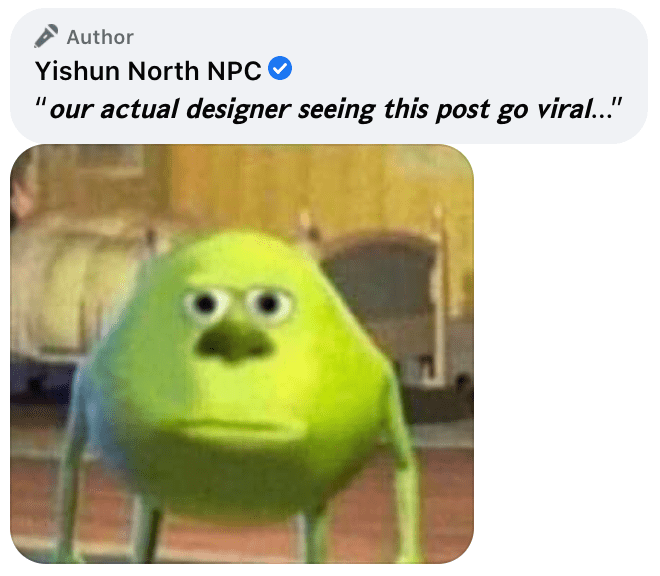Click the monster's dark green nose
The width and height of the screenshot is (660, 576).
pyautogui.click(x=234, y=343)
